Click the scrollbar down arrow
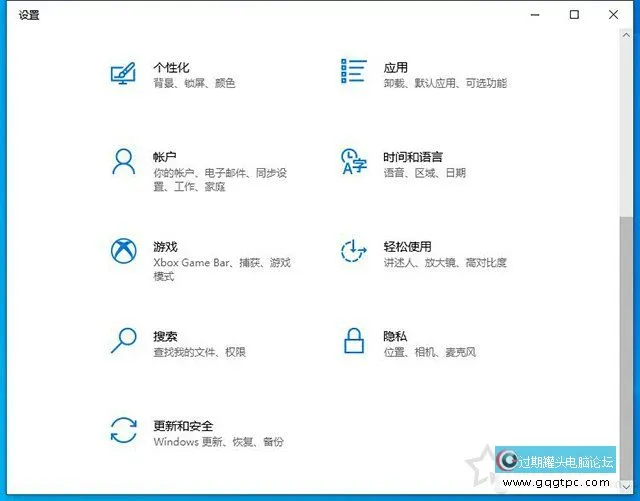 click(x=626, y=486)
